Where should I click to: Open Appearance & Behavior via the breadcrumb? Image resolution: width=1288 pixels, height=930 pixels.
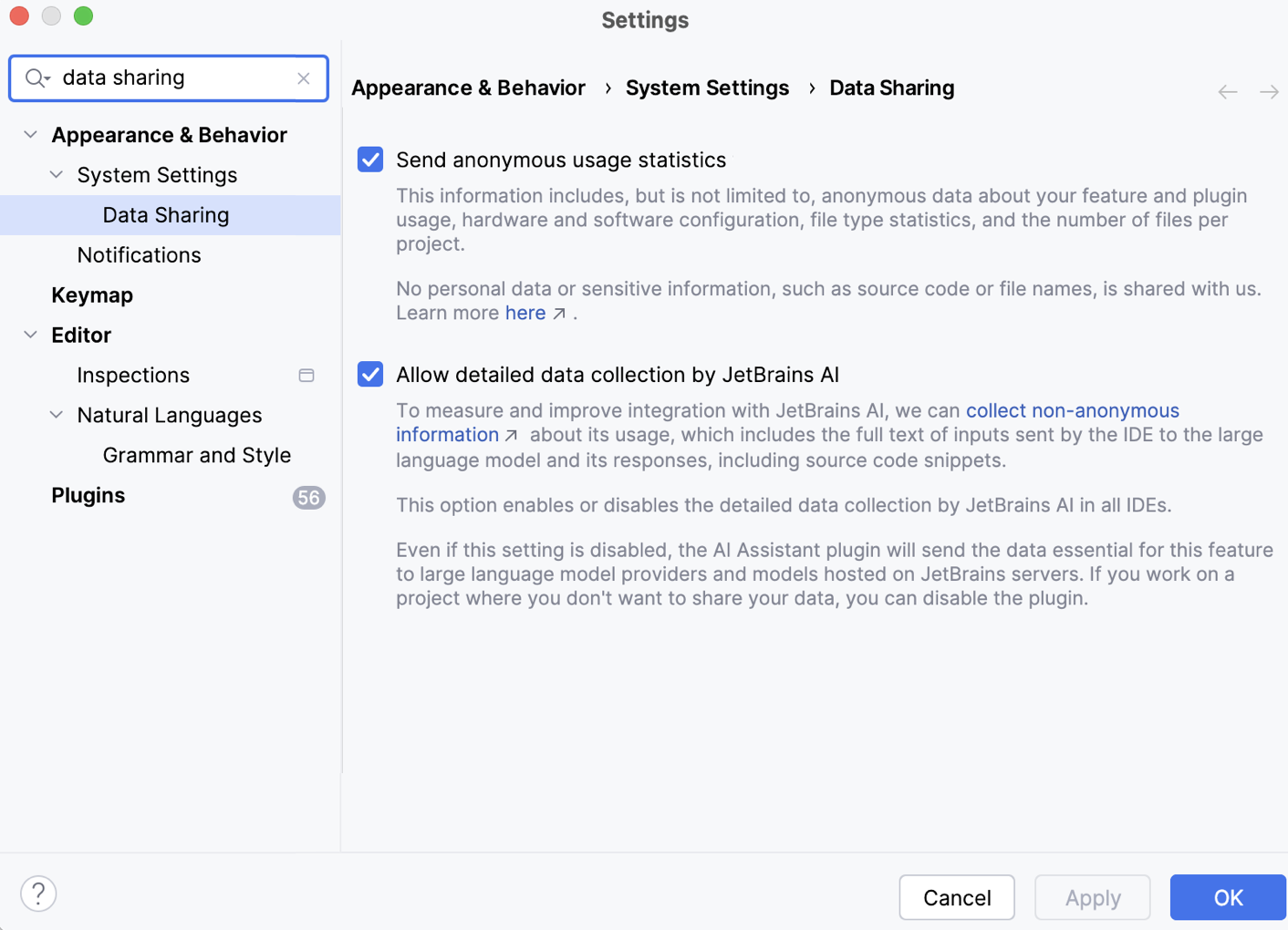tap(468, 88)
